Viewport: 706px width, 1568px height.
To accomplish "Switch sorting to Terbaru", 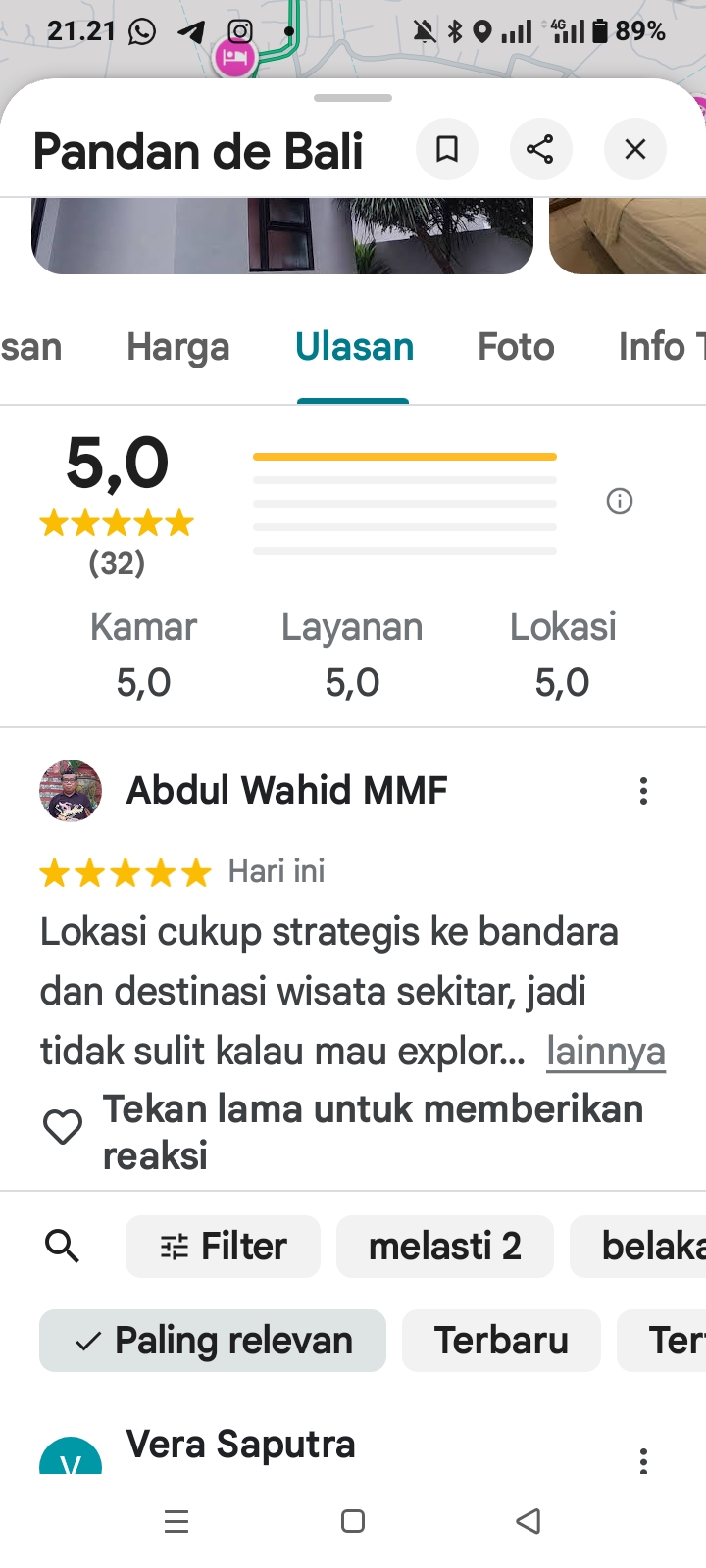I will pos(501,1341).
